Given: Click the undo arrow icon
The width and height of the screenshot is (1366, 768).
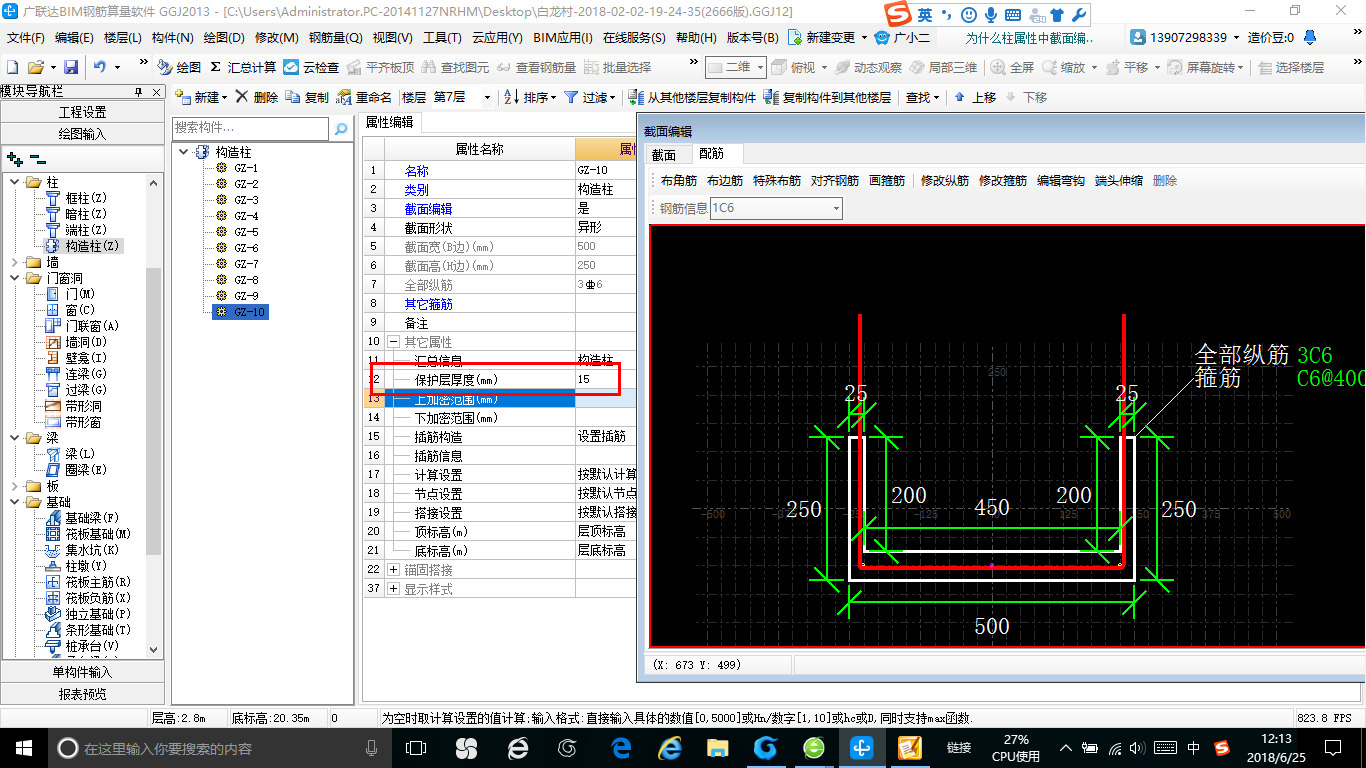Looking at the screenshot, I should pyautogui.click(x=100, y=67).
